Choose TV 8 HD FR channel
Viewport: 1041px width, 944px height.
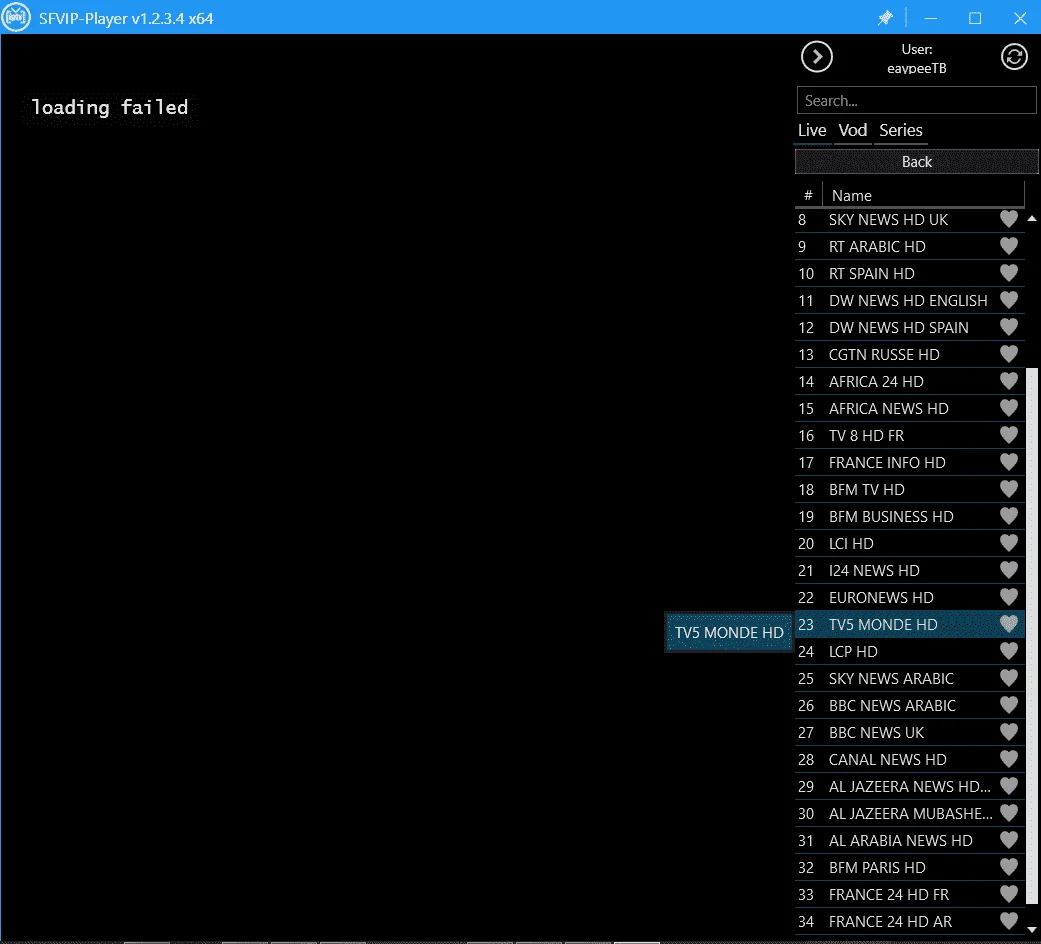(x=910, y=435)
